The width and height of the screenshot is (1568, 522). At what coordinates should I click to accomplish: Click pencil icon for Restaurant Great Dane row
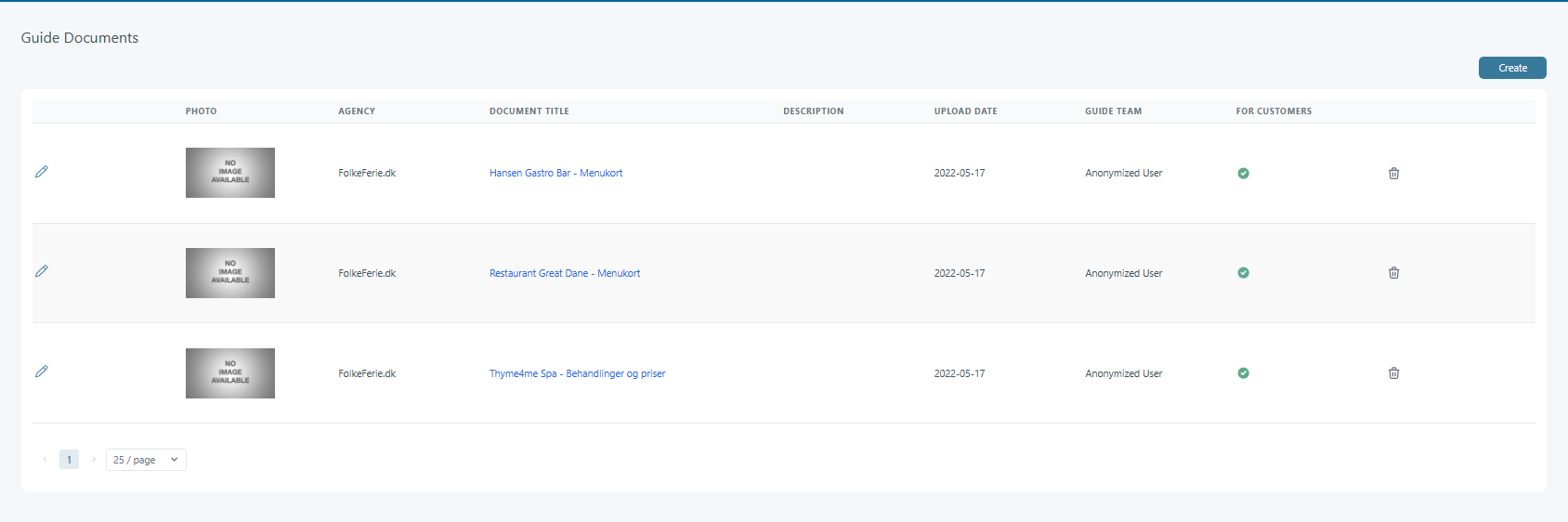(42, 271)
